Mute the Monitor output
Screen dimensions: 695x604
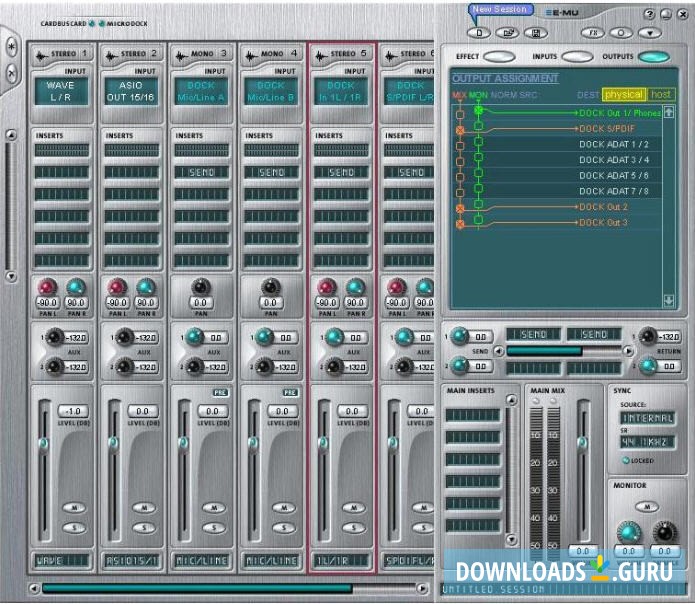pos(647,507)
